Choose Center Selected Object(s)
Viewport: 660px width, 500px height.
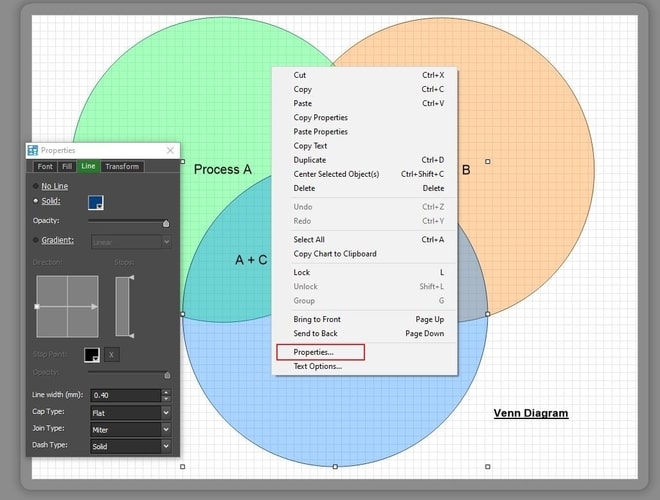tap(365, 174)
